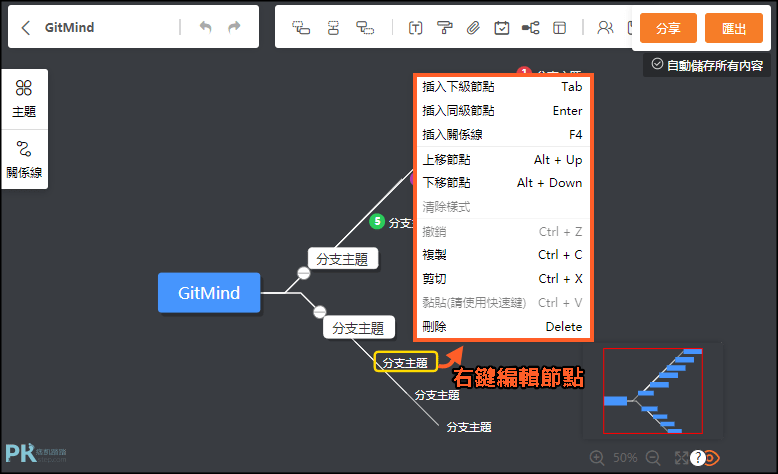Toggle the minimap eye icon
This screenshot has height=474, width=778.
713,458
